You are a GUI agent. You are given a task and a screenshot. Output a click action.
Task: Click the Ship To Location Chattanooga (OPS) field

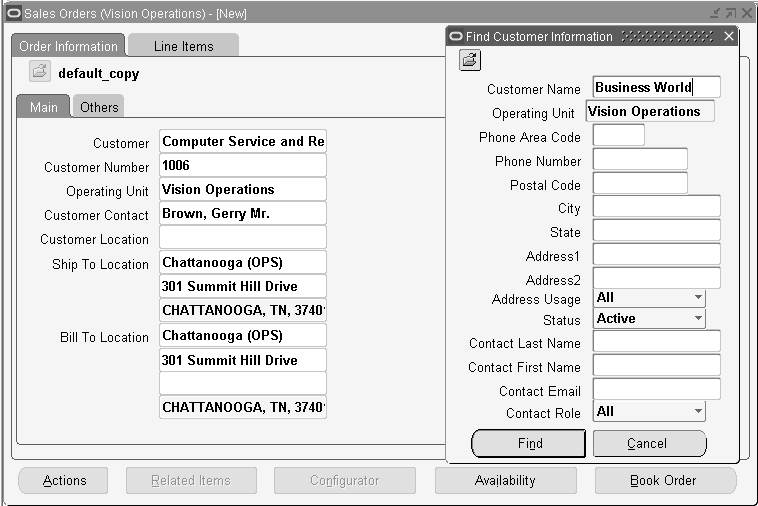point(243,262)
